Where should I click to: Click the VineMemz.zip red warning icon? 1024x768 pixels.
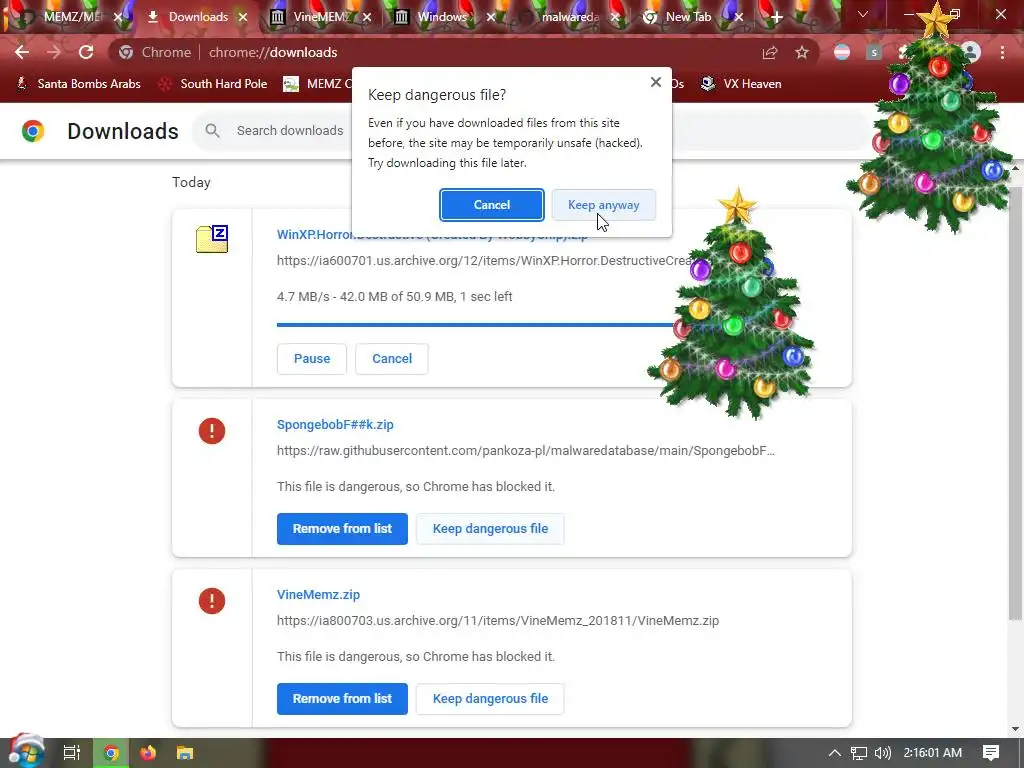(x=212, y=601)
